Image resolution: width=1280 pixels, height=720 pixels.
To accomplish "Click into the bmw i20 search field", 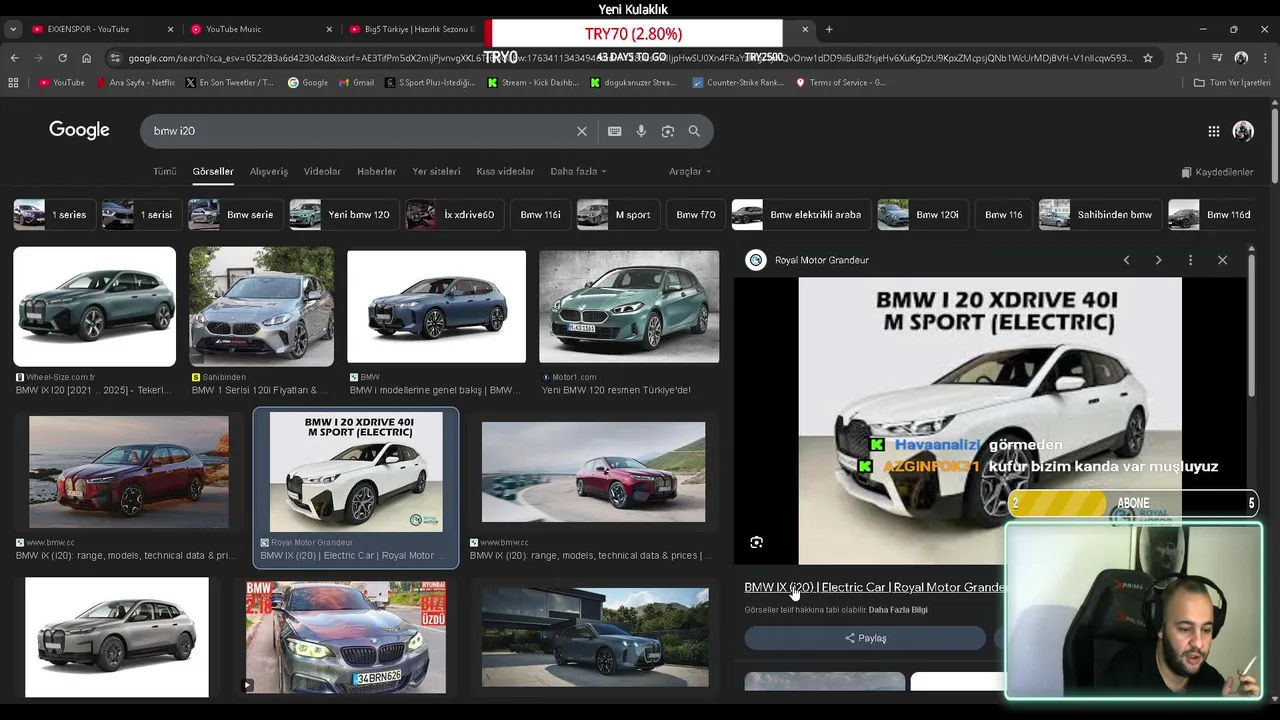I will tap(355, 131).
